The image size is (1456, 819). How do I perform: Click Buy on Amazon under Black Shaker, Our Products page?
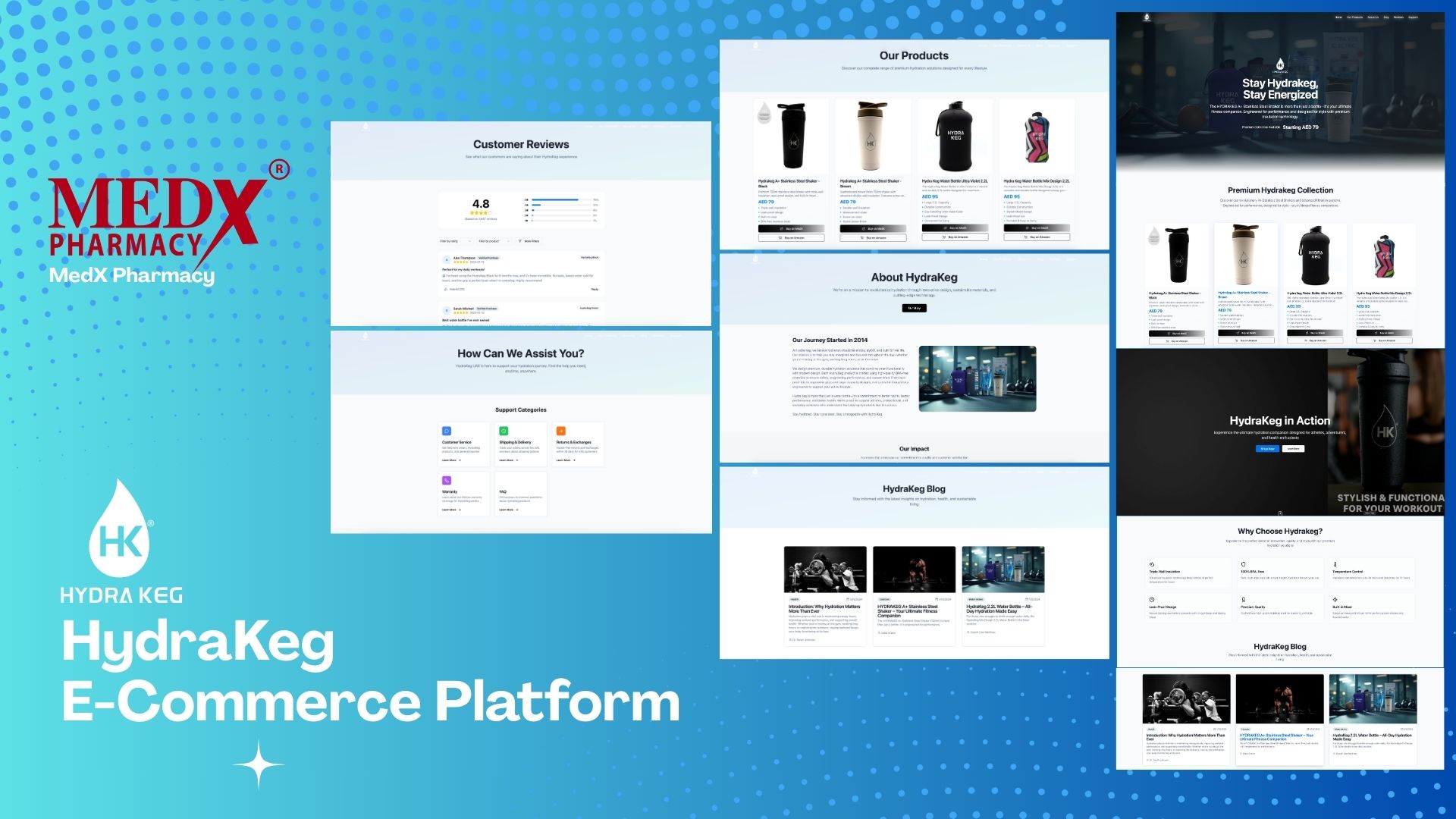tap(791, 237)
